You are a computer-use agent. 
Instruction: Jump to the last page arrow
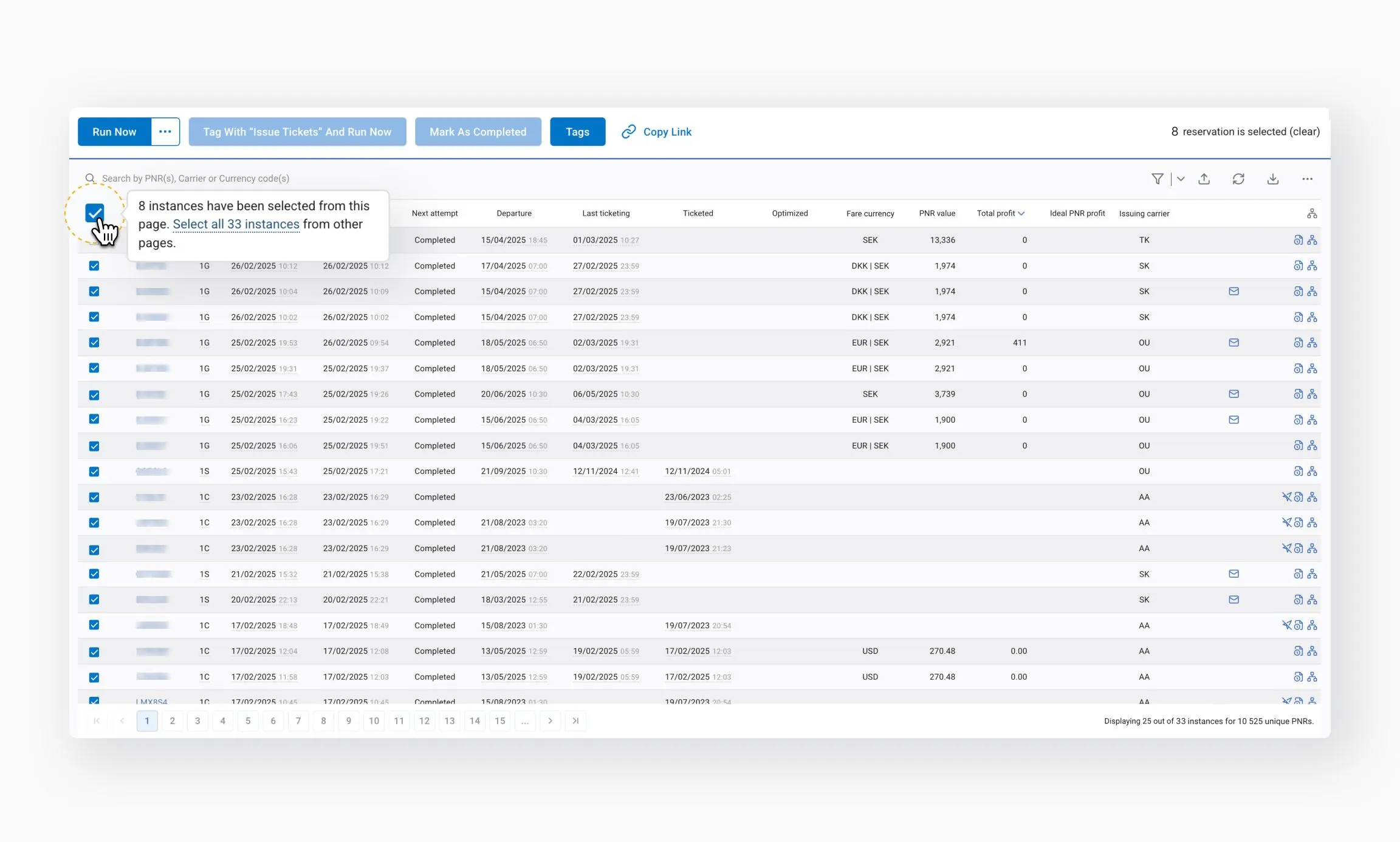pyautogui.click(x=575, y=721)
